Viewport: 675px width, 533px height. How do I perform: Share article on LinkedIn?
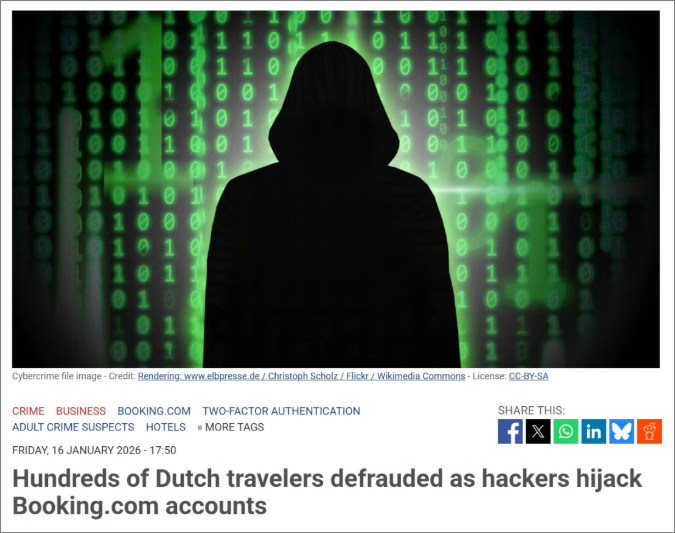coord(594,431)
